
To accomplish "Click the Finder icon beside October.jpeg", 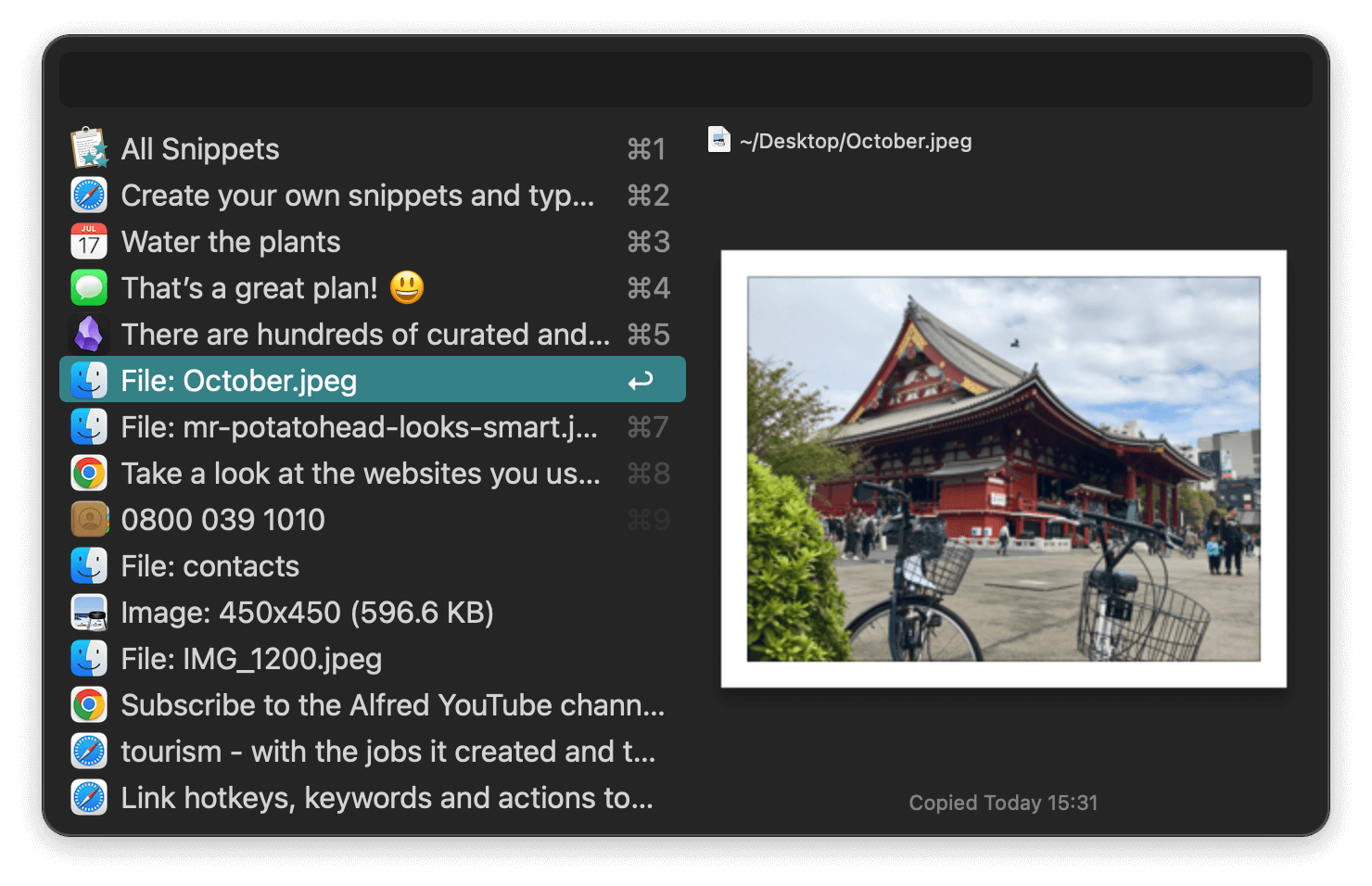I will pyautogui.click(x=89, y=379).
